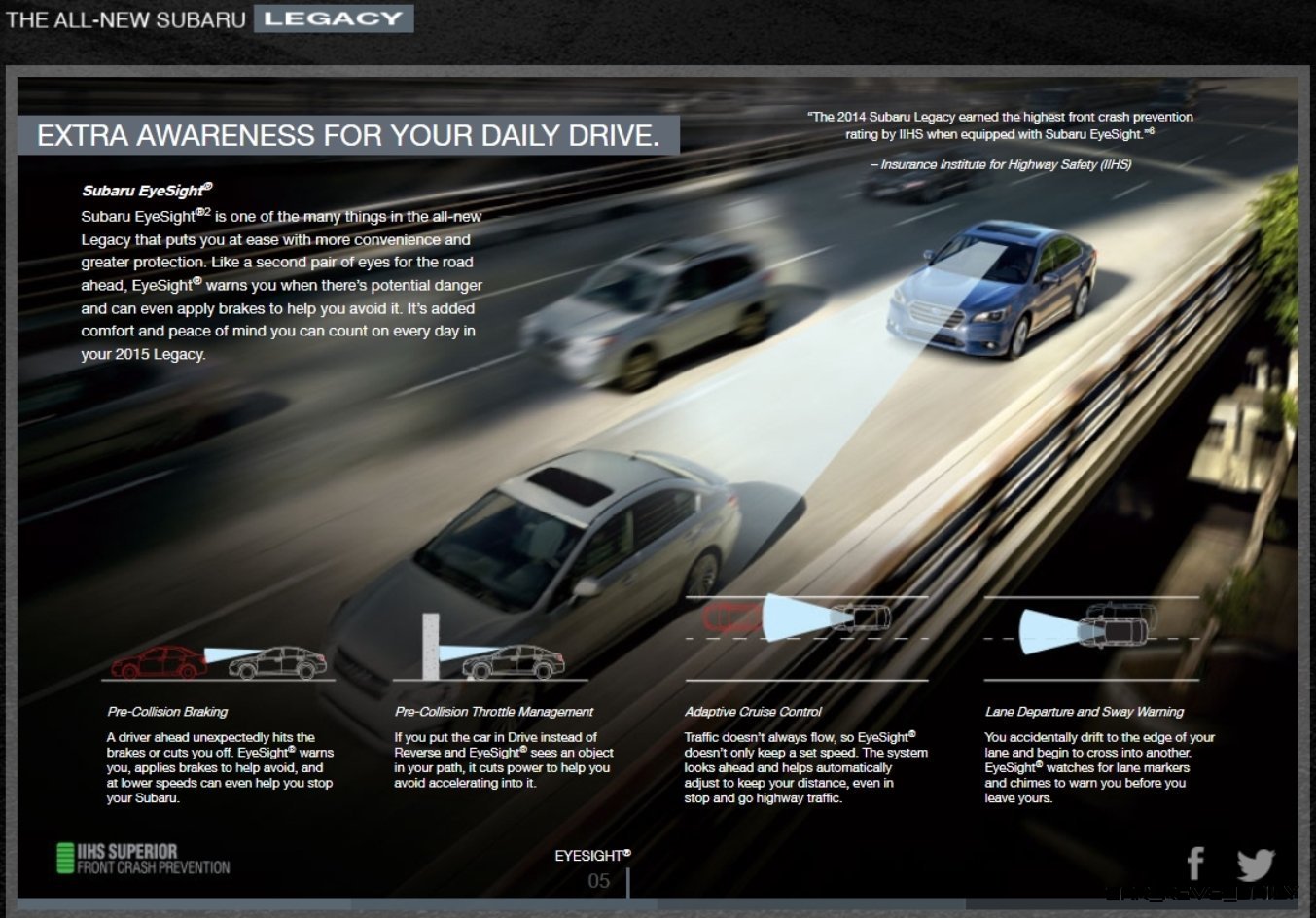Viewport: 1316px width, 918px height.
Task: Click the Pre-Collision Braking car diagram
Action: coord(219,662)
